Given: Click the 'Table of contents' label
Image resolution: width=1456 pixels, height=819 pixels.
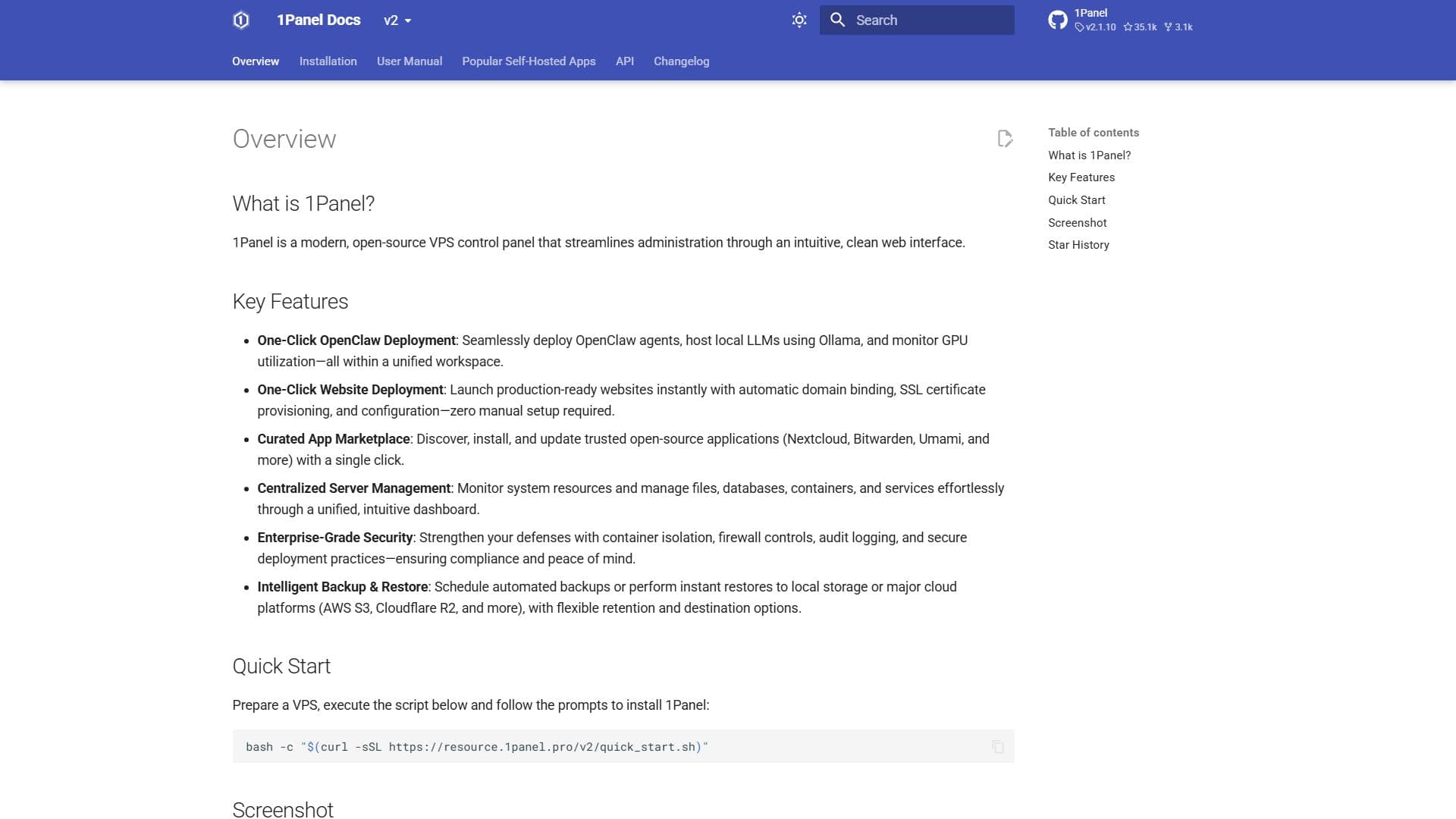Looking at the screenshot, I should click(1094, 133).
